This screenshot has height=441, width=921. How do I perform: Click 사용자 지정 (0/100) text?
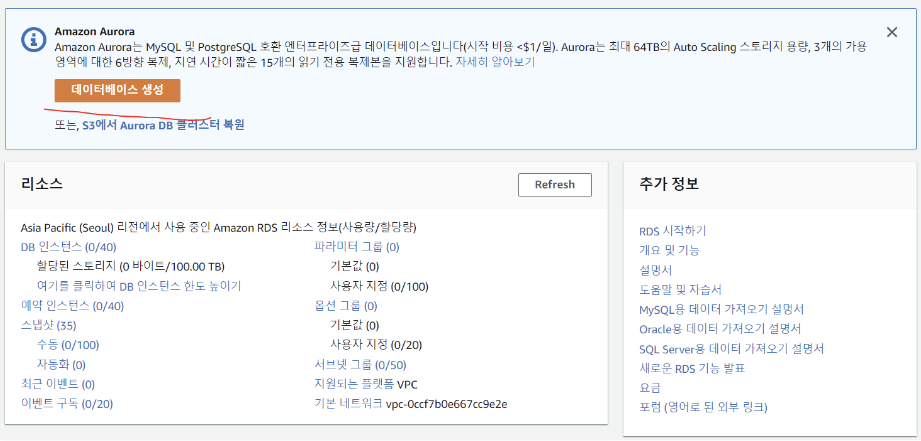click(379, 287)
